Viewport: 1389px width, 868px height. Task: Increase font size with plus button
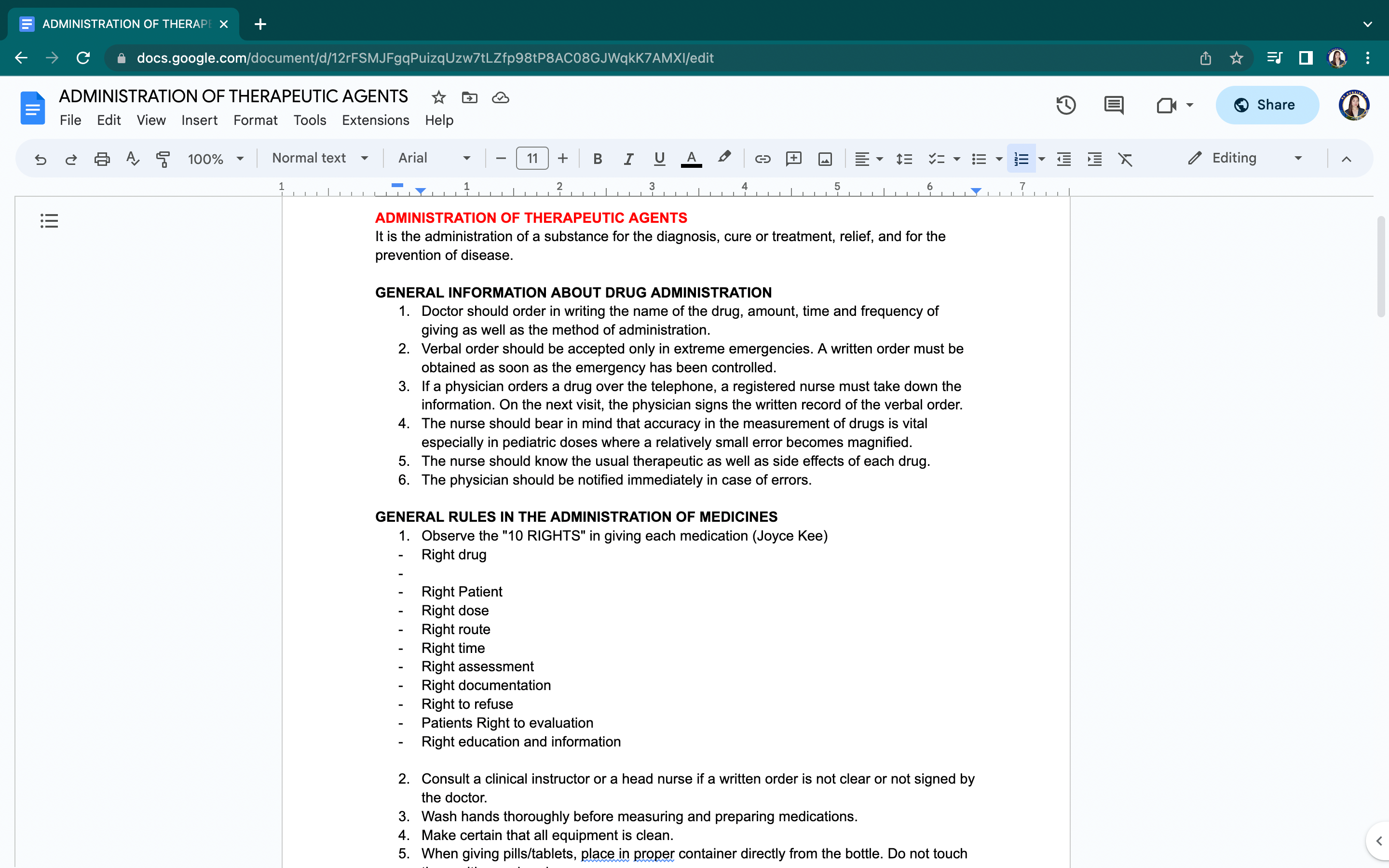[563, 159]
